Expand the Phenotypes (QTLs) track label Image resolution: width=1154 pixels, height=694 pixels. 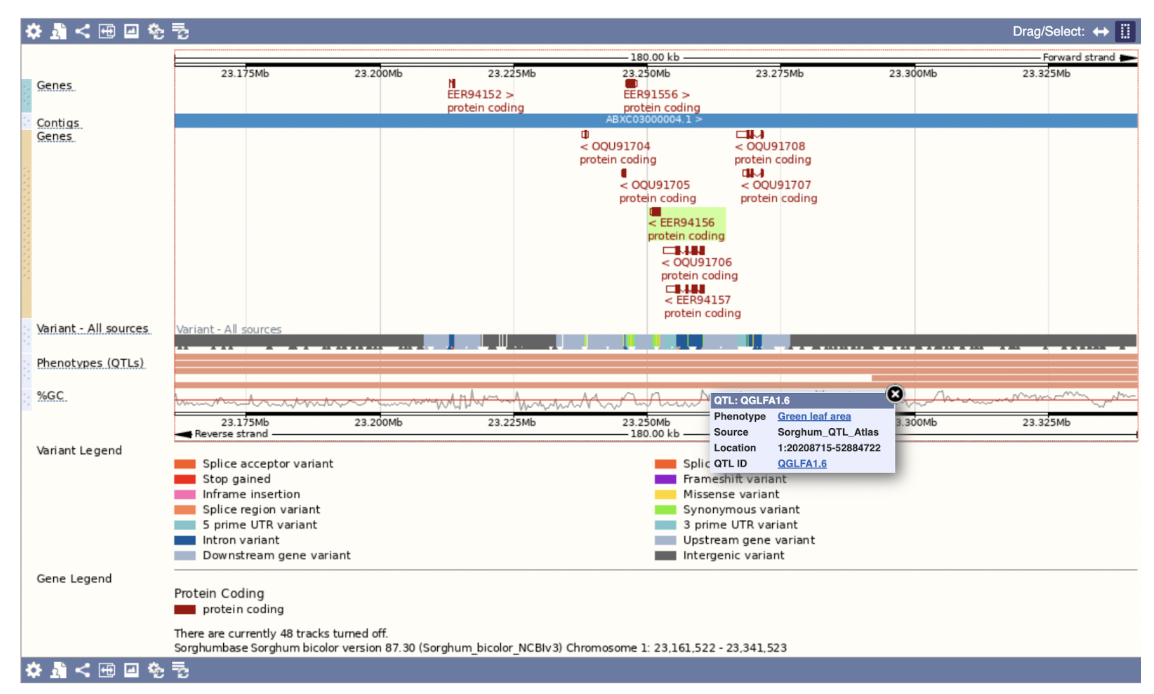pyautogui.click(x=91, y=363)
